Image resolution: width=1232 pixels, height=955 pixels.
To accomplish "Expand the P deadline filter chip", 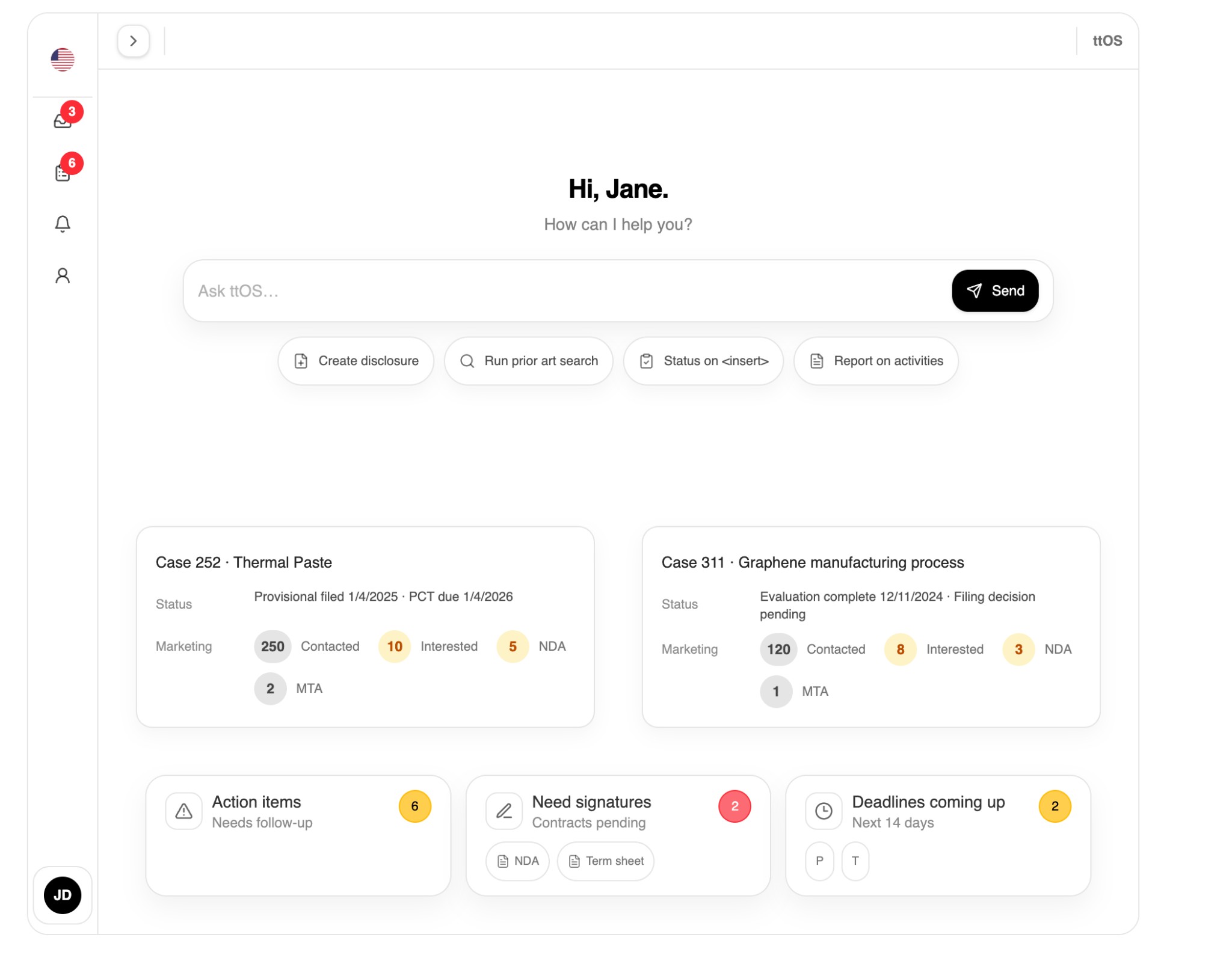I will point(819,861).
